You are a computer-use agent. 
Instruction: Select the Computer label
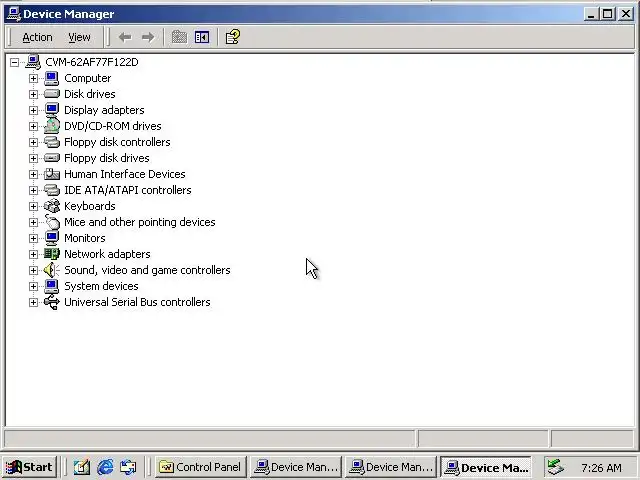pyautogui.click(x=88, y=78)
